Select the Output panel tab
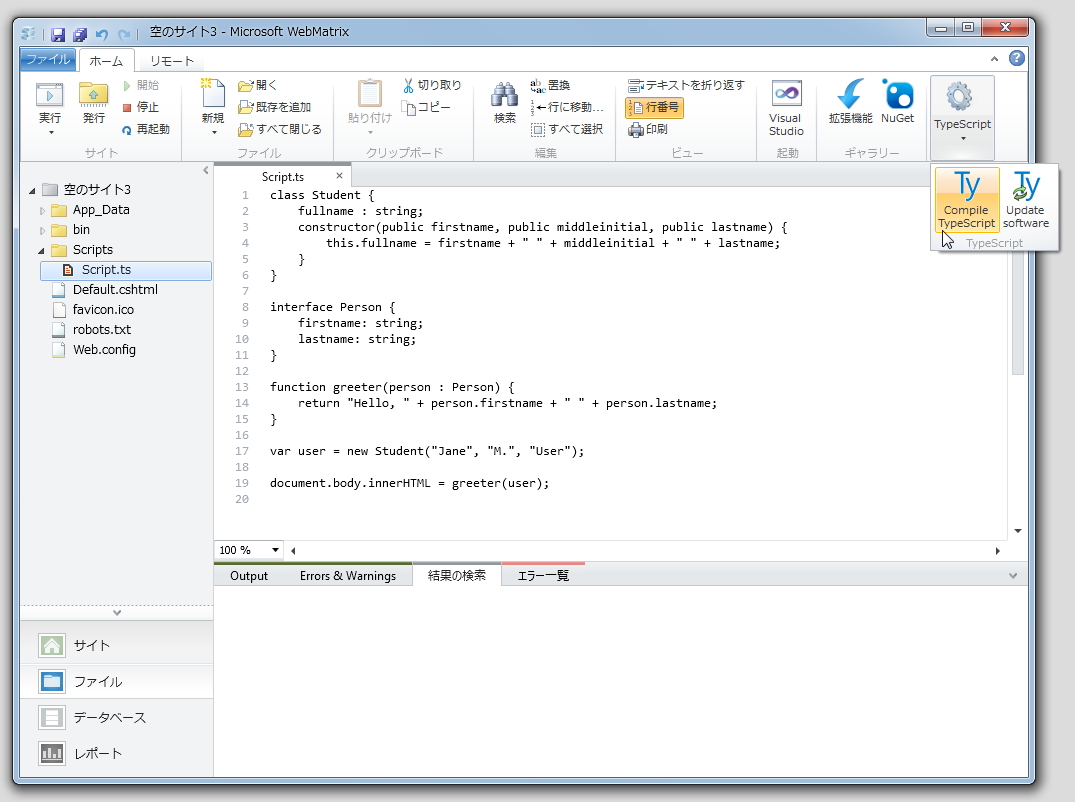 click(x=249, y=576)
